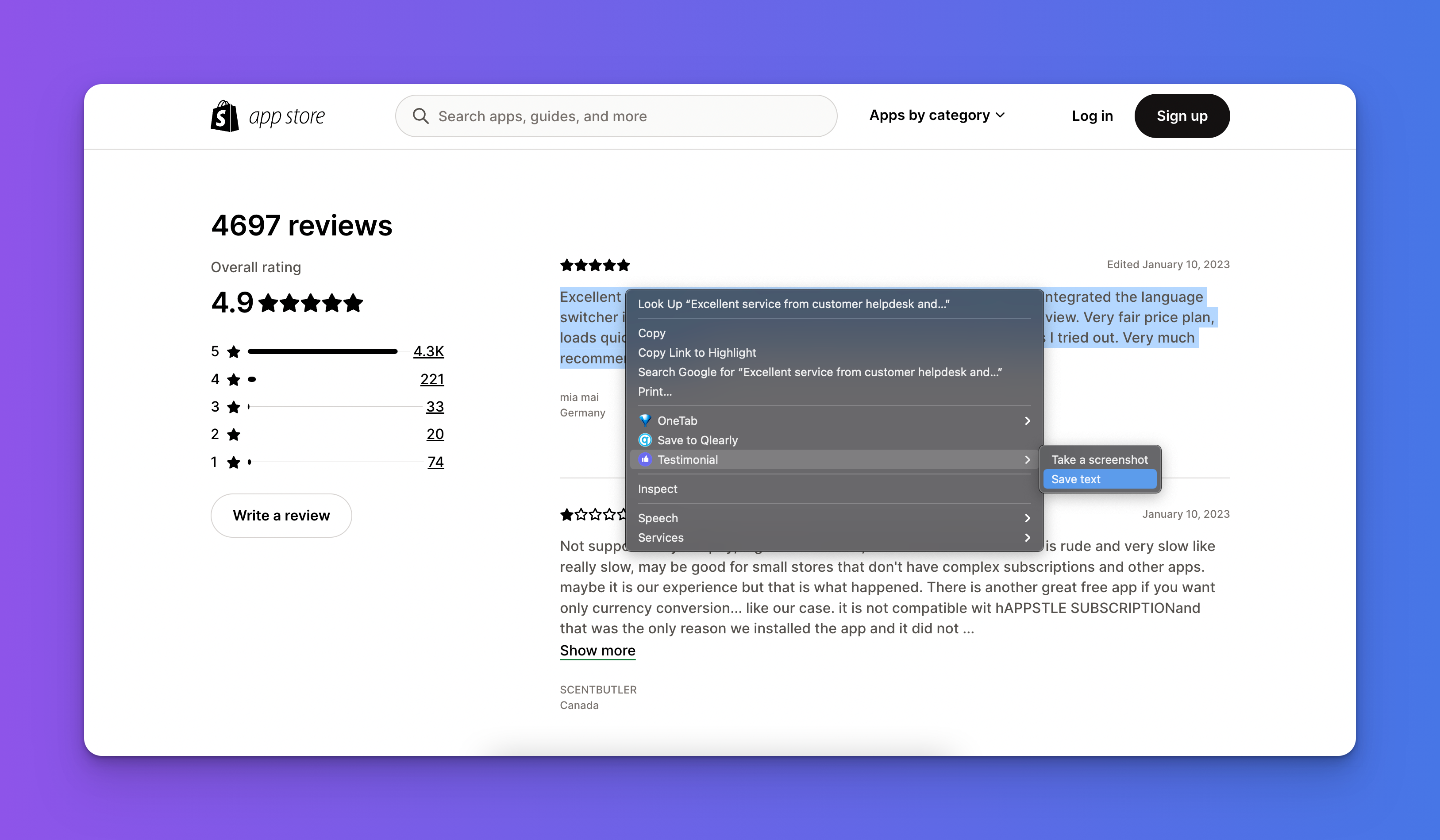The height and width of the screenshot is (840, 1440).
Task: Click the five-star rating above mia mai review
Action: 595,265
